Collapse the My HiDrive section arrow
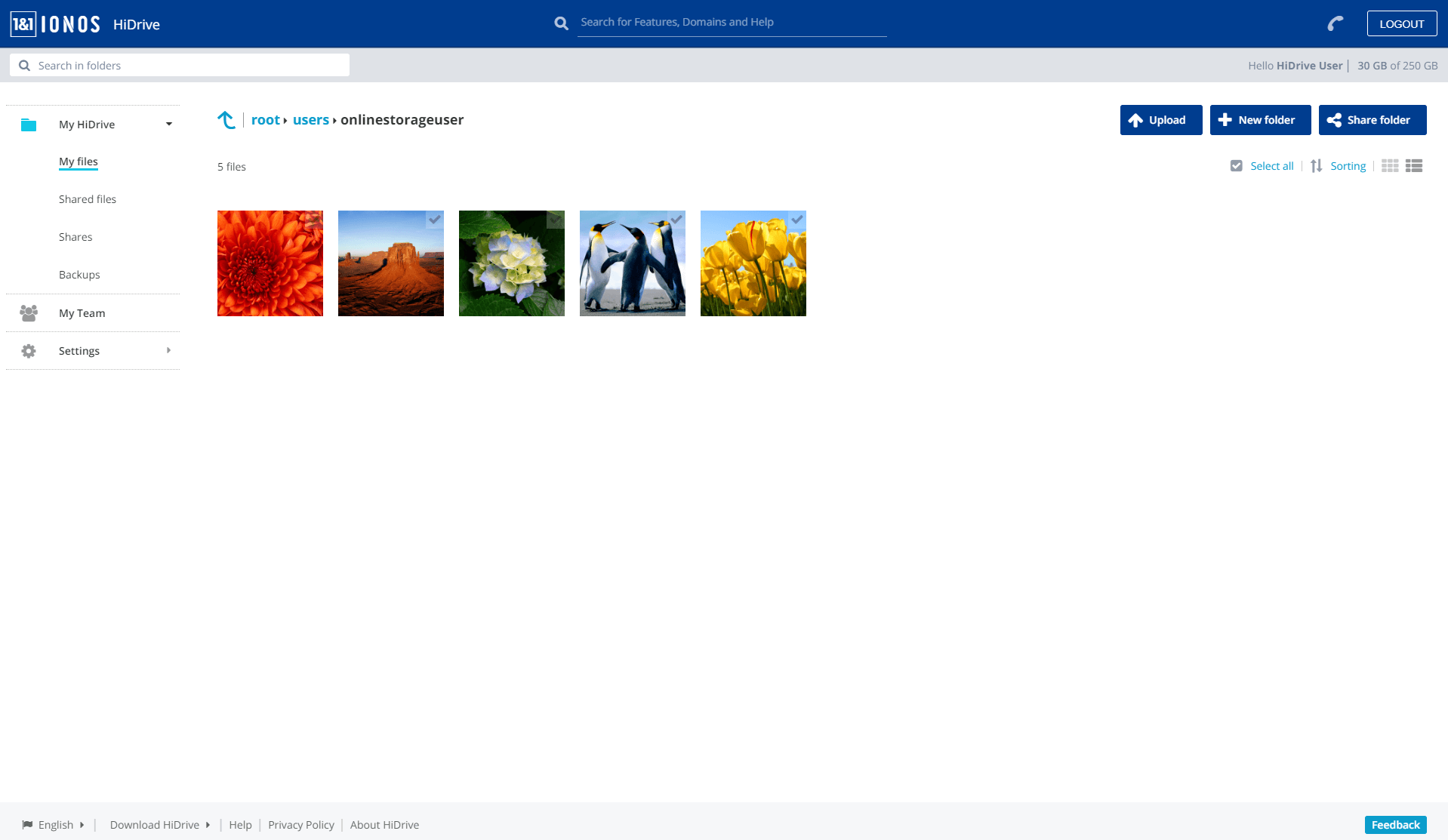Viewport: 1448px width, 840px height. [169, 125]
